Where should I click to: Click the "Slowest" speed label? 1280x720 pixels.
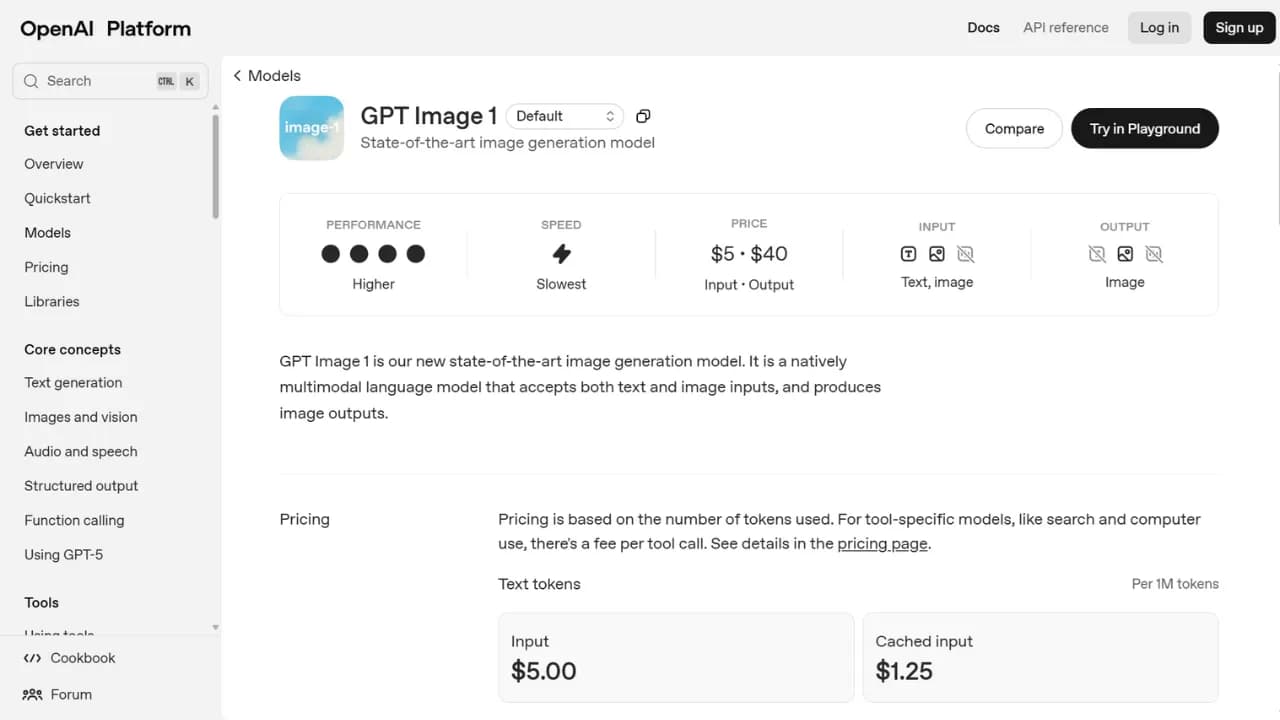point(561,284)
